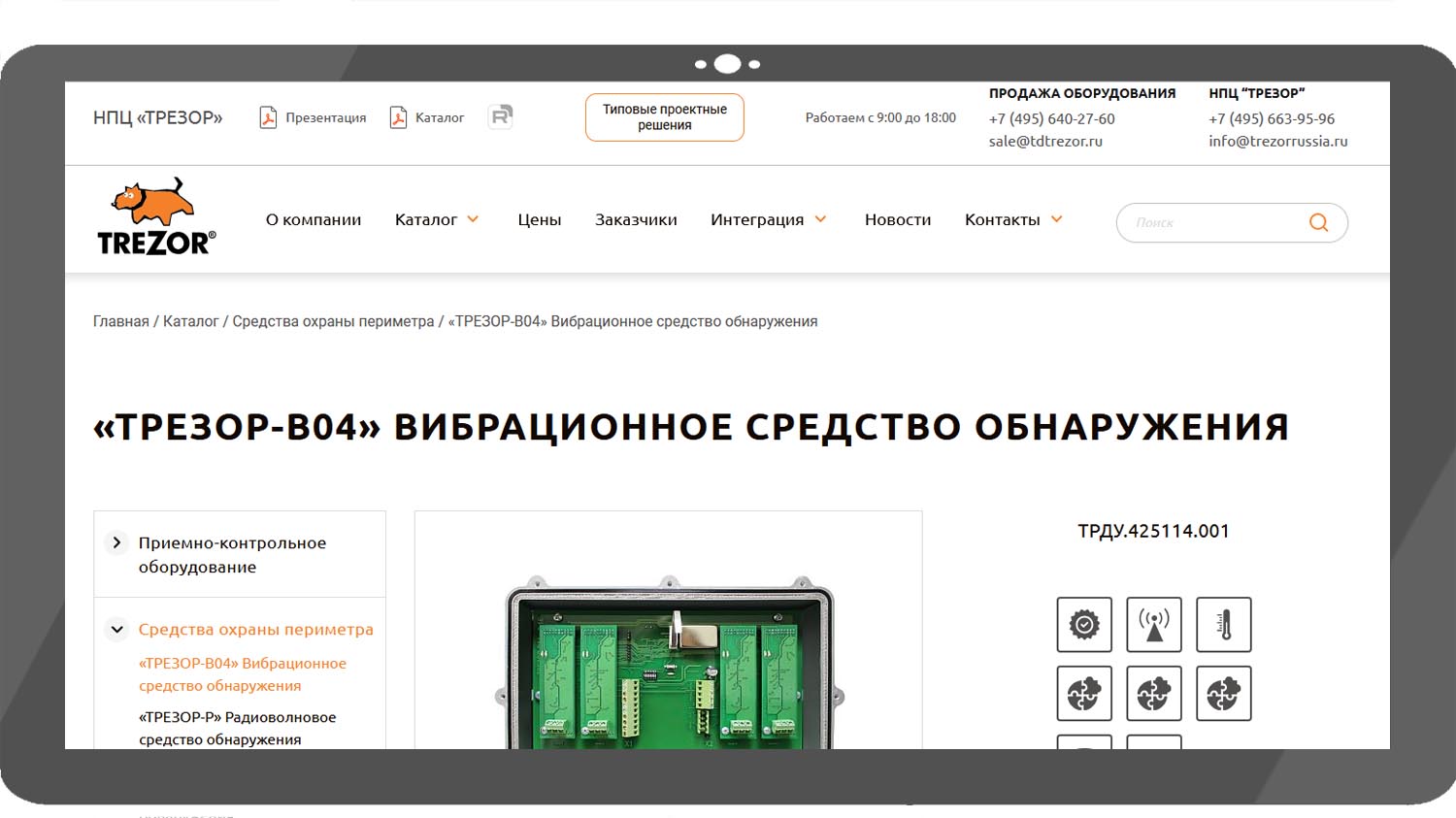This screenshot has height=818, width=1456.
Task: Open the О компании menu item
Action: click(314, 220)
